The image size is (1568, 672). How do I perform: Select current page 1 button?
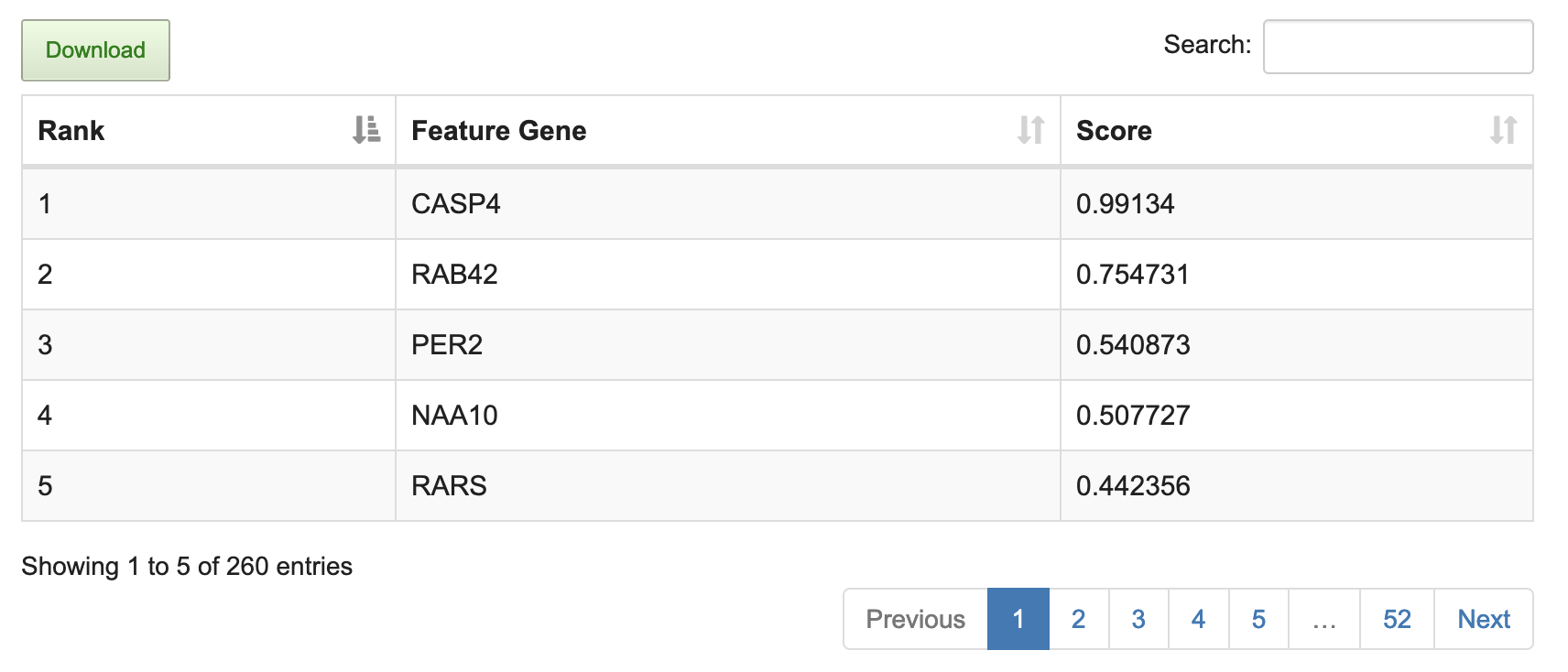pyautogui.click(x=1018, y=619)
